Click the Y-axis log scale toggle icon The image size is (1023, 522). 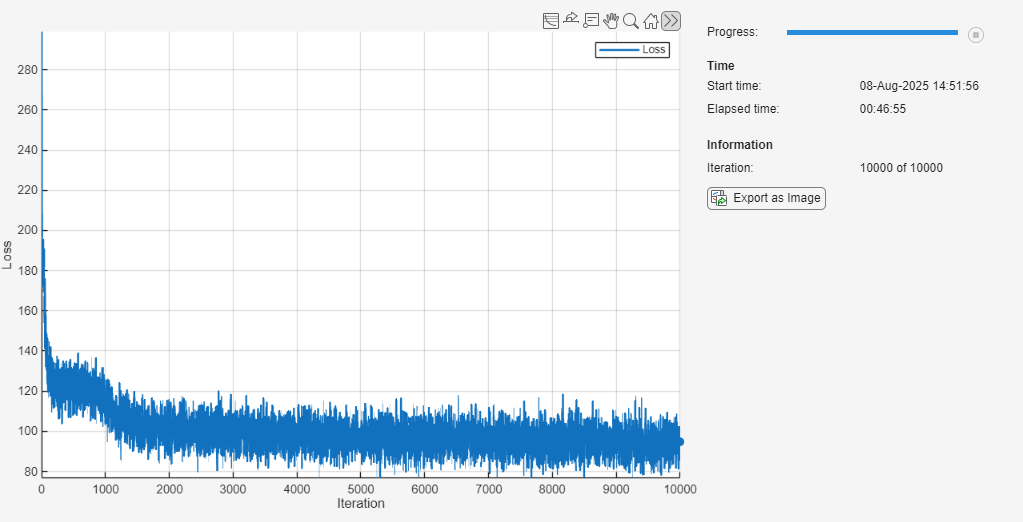[x=551, y=21]
